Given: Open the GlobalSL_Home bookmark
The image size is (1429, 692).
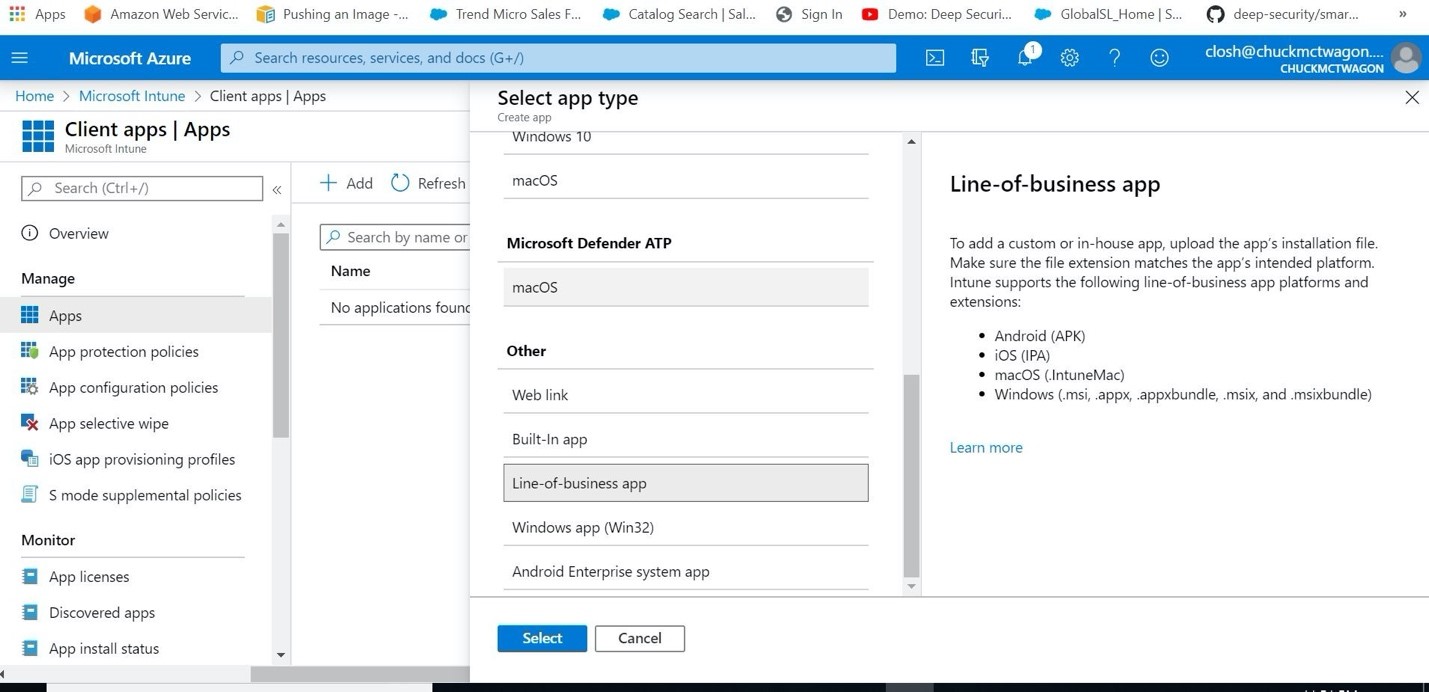Looking at the screenshot, I should (x=1108, y=14).
